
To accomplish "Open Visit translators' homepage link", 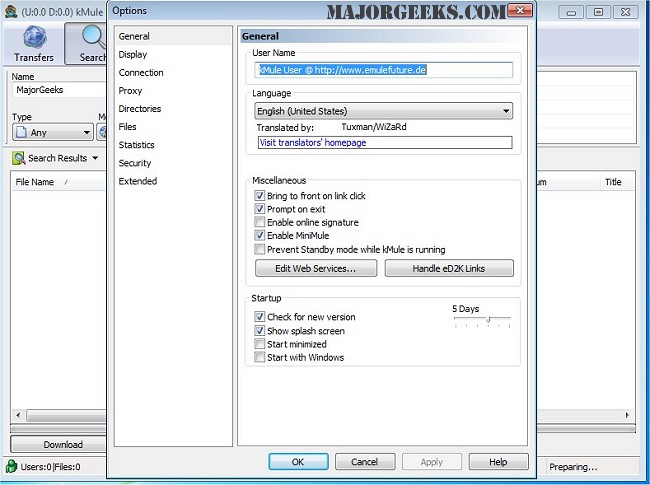I will pos(313,143).
